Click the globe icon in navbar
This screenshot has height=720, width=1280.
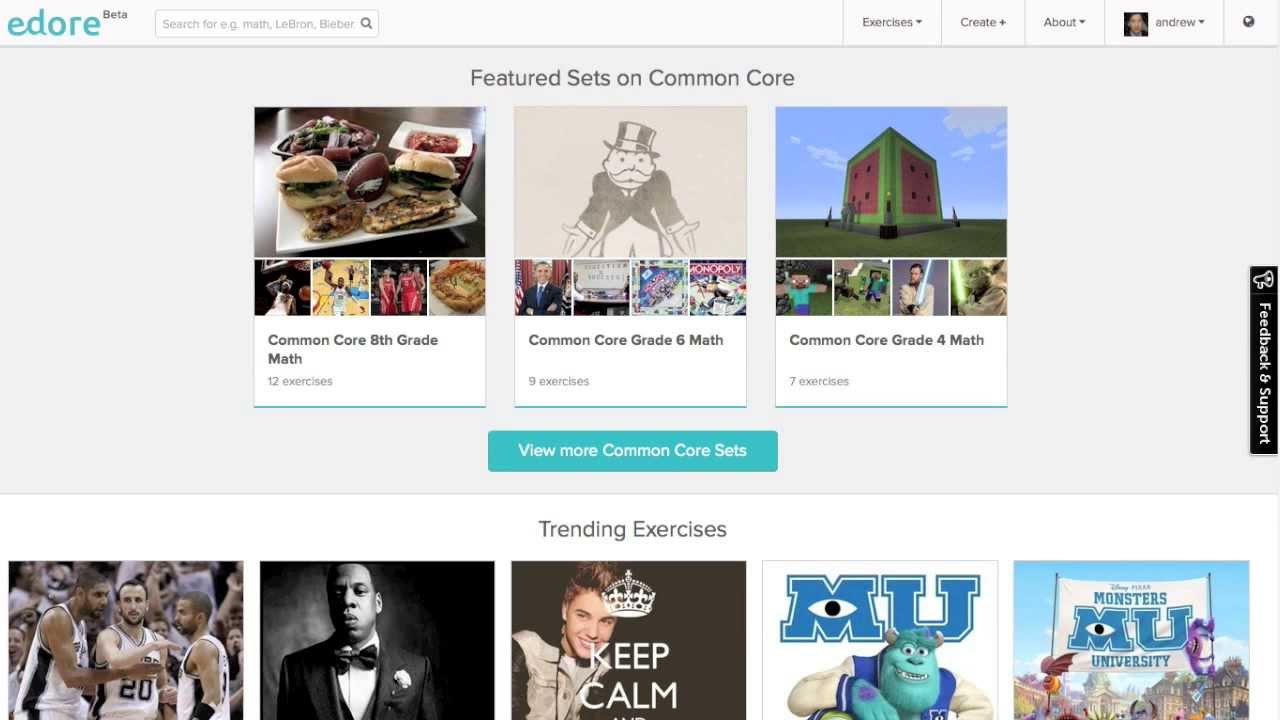pyautogui.click(x=1248, y=22)
